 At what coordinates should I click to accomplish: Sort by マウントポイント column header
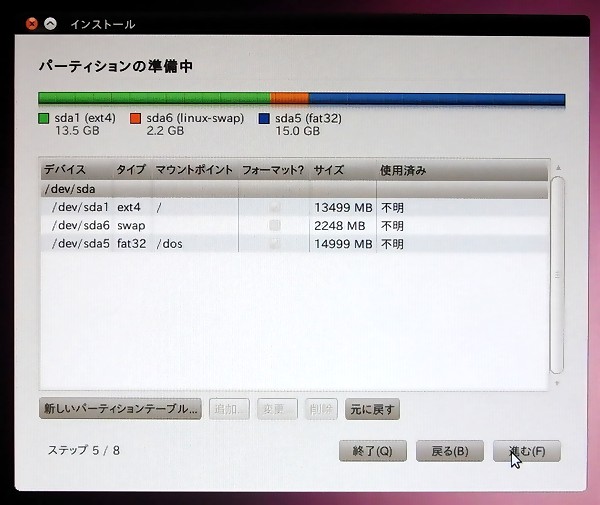195,170
